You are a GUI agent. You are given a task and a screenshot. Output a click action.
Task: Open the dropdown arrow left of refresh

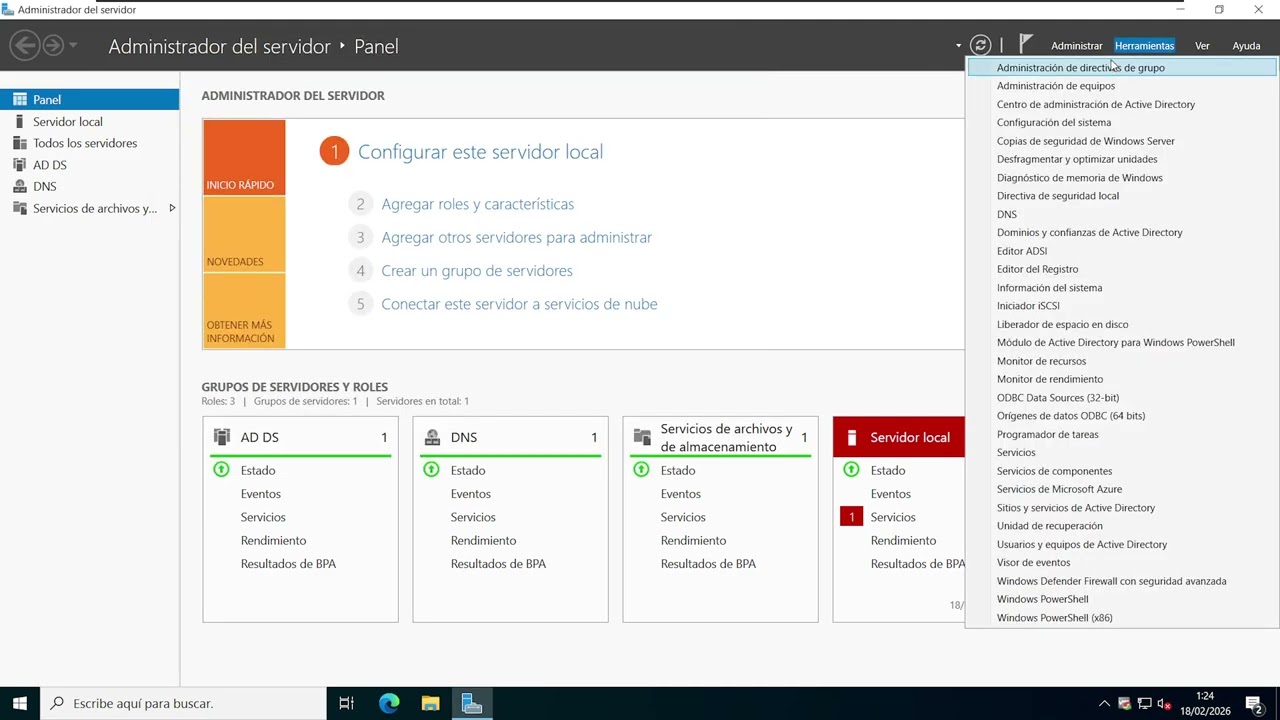click(958, 45)
